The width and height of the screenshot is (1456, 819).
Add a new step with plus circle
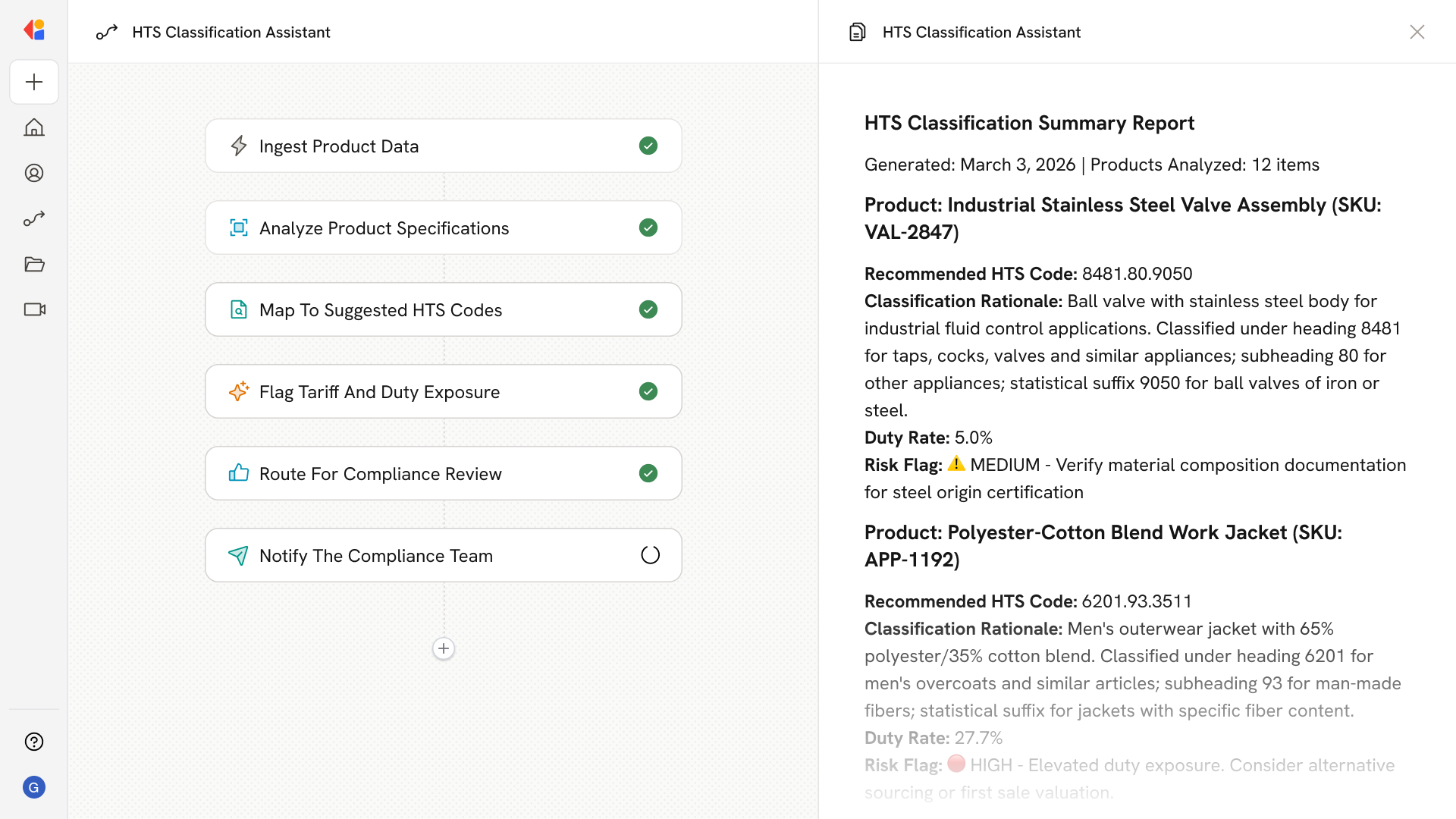pos(444,648)
